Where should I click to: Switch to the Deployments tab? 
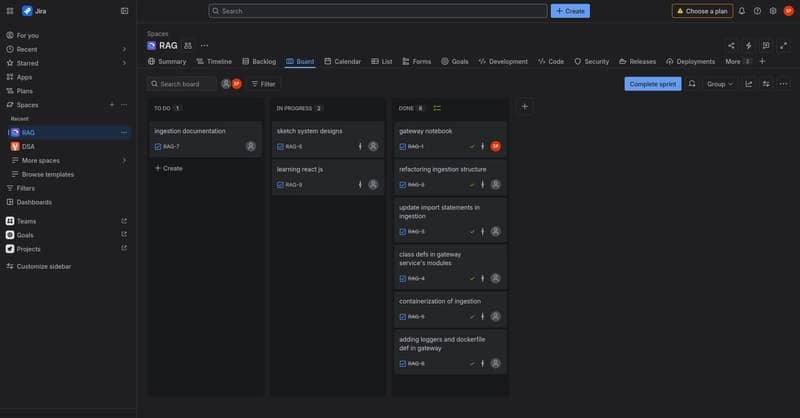point(690,61)
